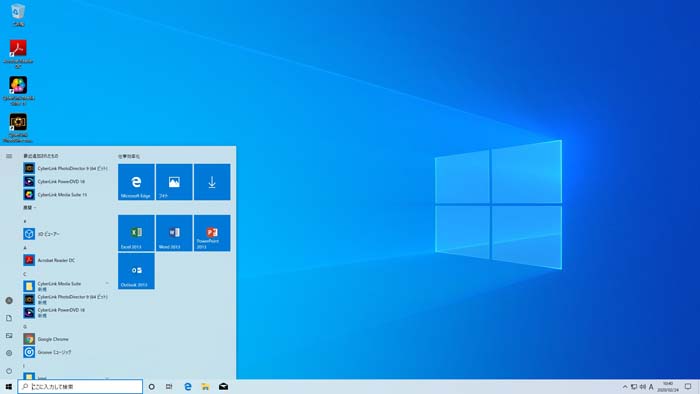Open Acrobat Reader DC desktop shortcut
The image size is (700, 394).
(x=18, y=54)
